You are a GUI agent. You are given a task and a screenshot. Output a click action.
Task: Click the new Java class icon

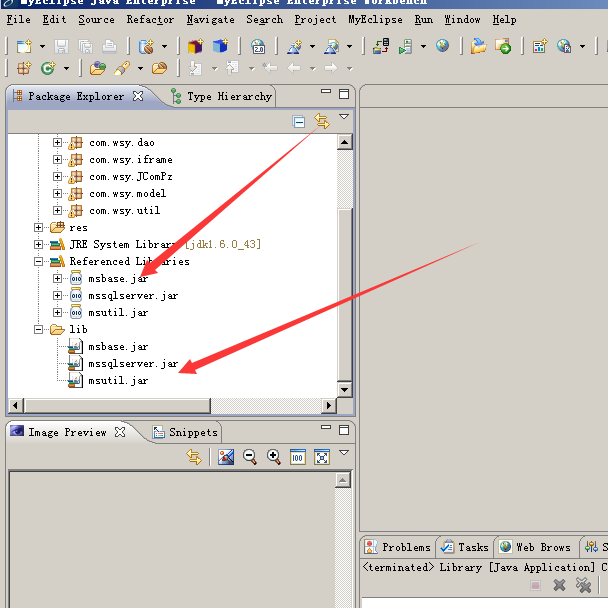point(48,69)
